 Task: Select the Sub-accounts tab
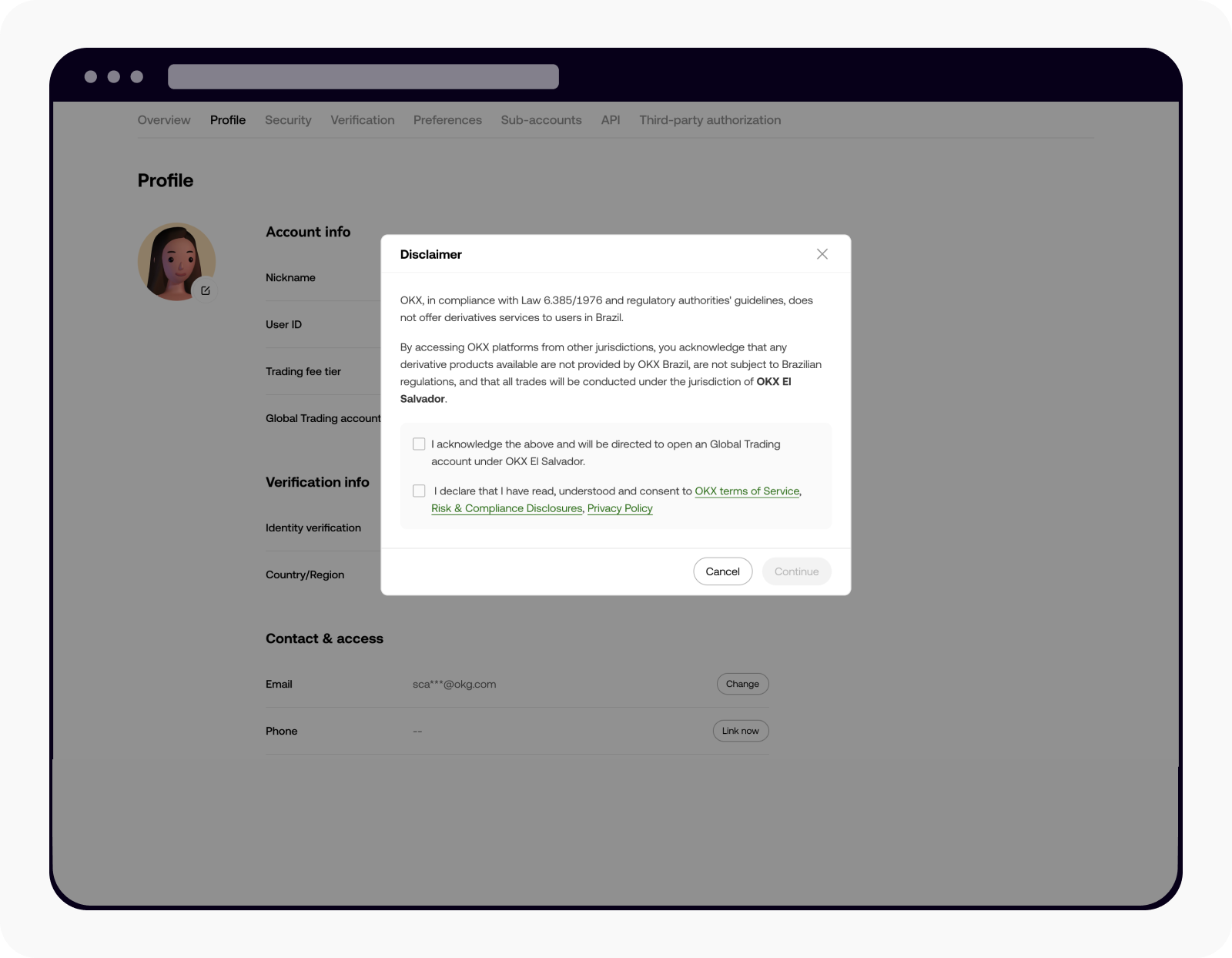[x=541, y=120]
